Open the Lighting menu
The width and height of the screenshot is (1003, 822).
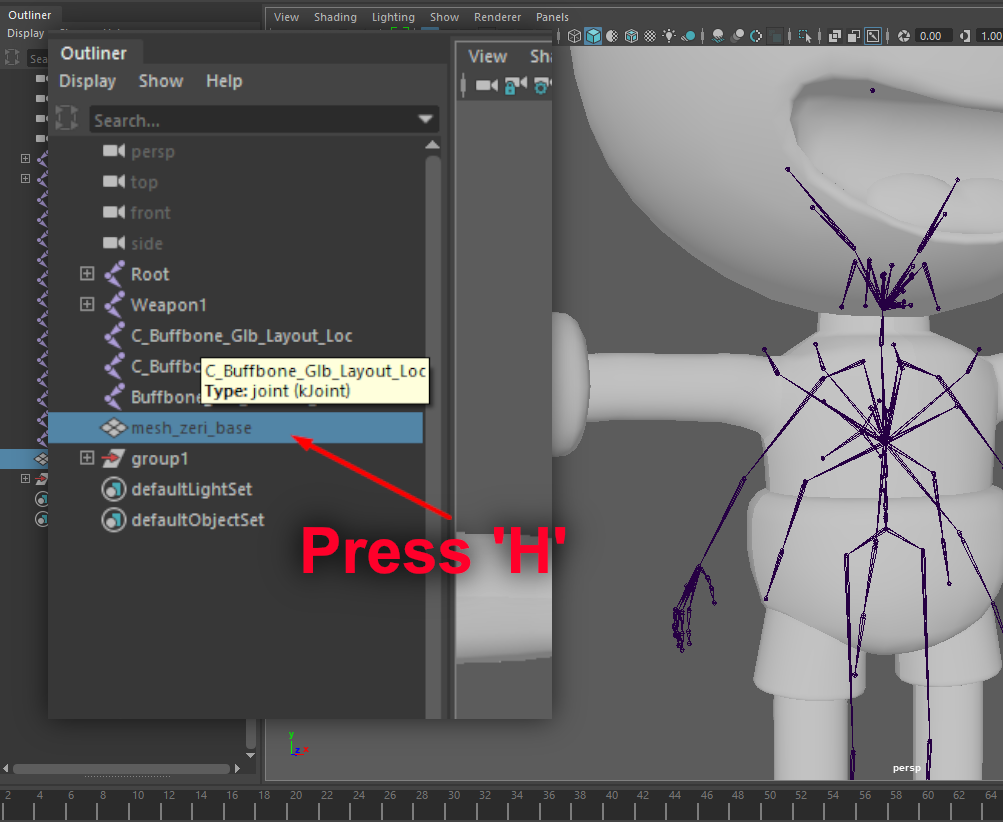click(393, 17)
